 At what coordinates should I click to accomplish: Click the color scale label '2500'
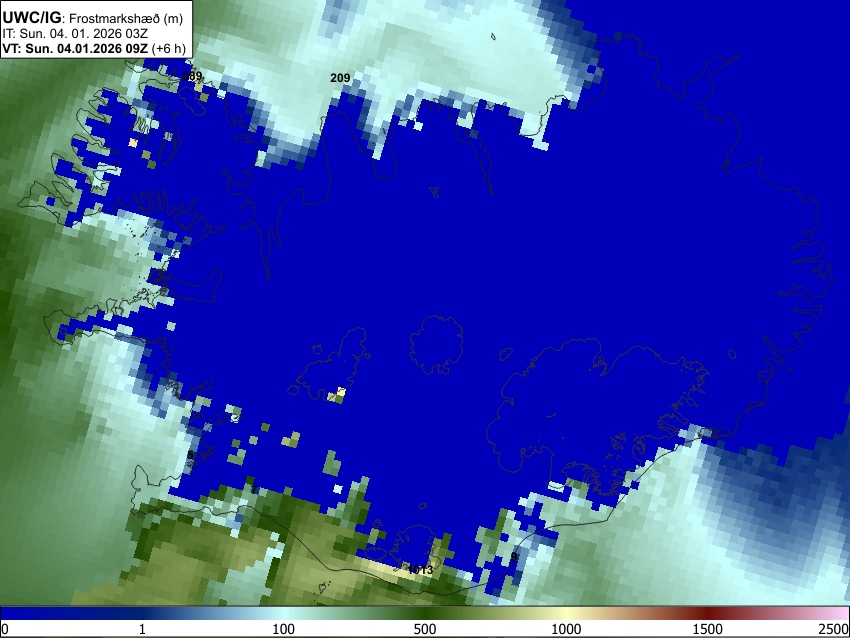[834, 629]
